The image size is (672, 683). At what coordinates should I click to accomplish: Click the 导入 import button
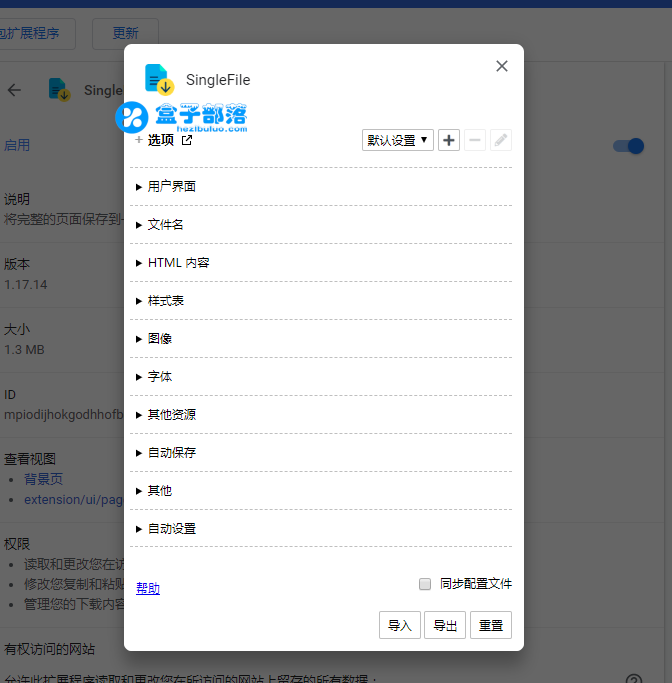[400, 625]
